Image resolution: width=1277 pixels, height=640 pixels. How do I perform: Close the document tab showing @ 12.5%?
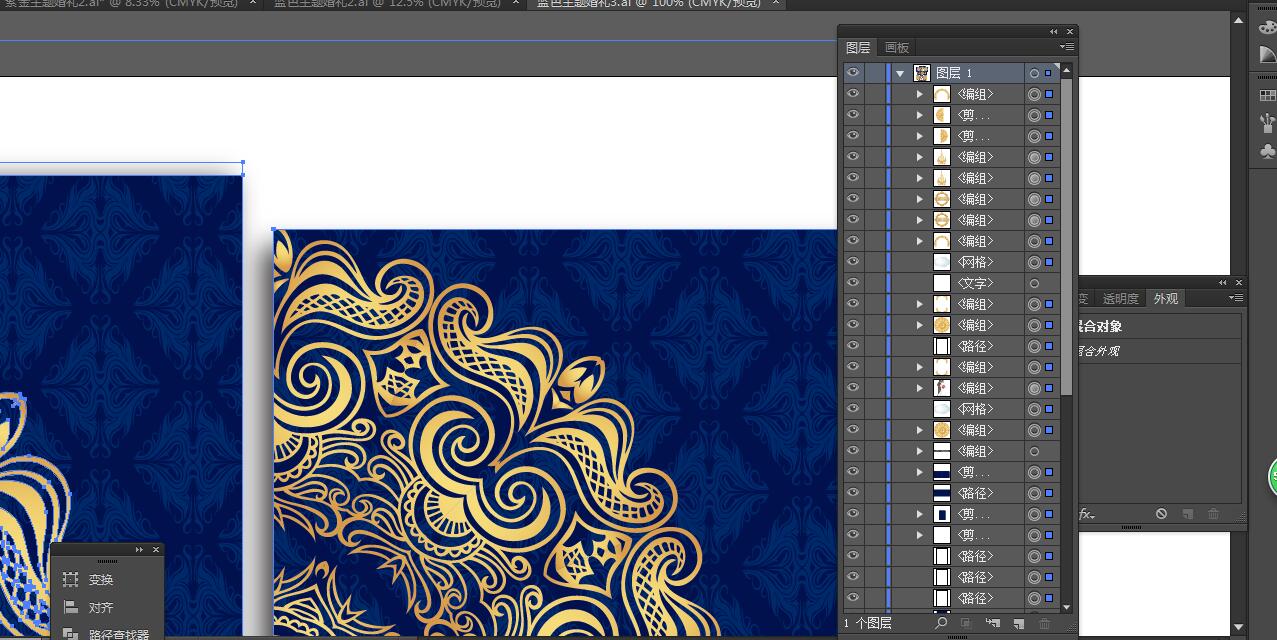pyautogui.click(x=516, y=3)
